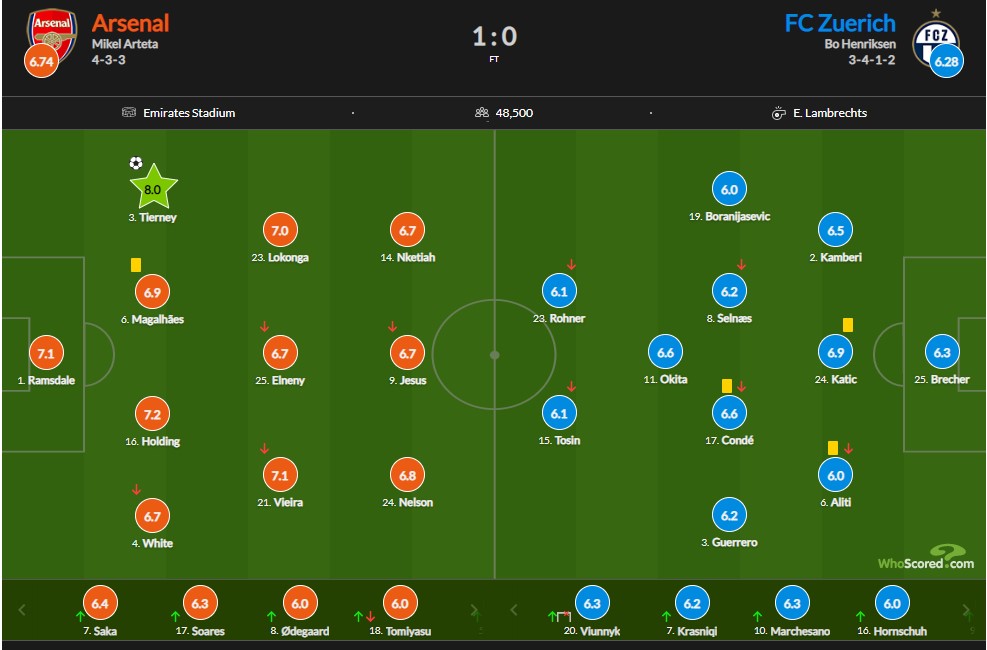987x650 pixels.
Task: Select Ramsdale's 7.1 rating circle
Action: coord(47,353)
